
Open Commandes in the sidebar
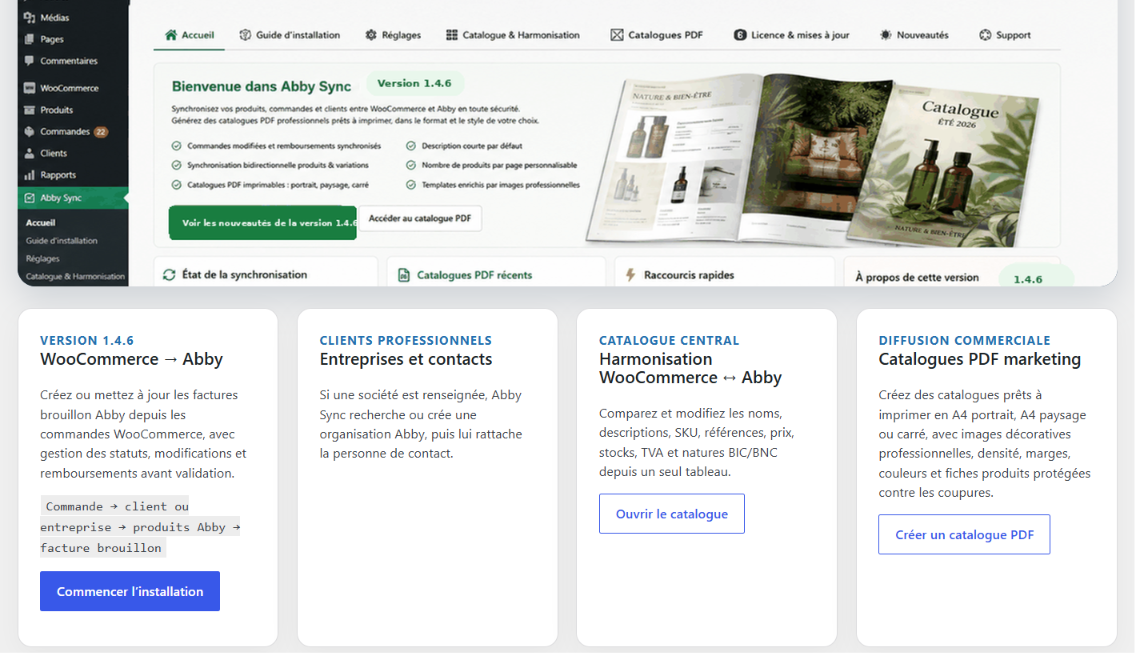[x=65, y=132]
